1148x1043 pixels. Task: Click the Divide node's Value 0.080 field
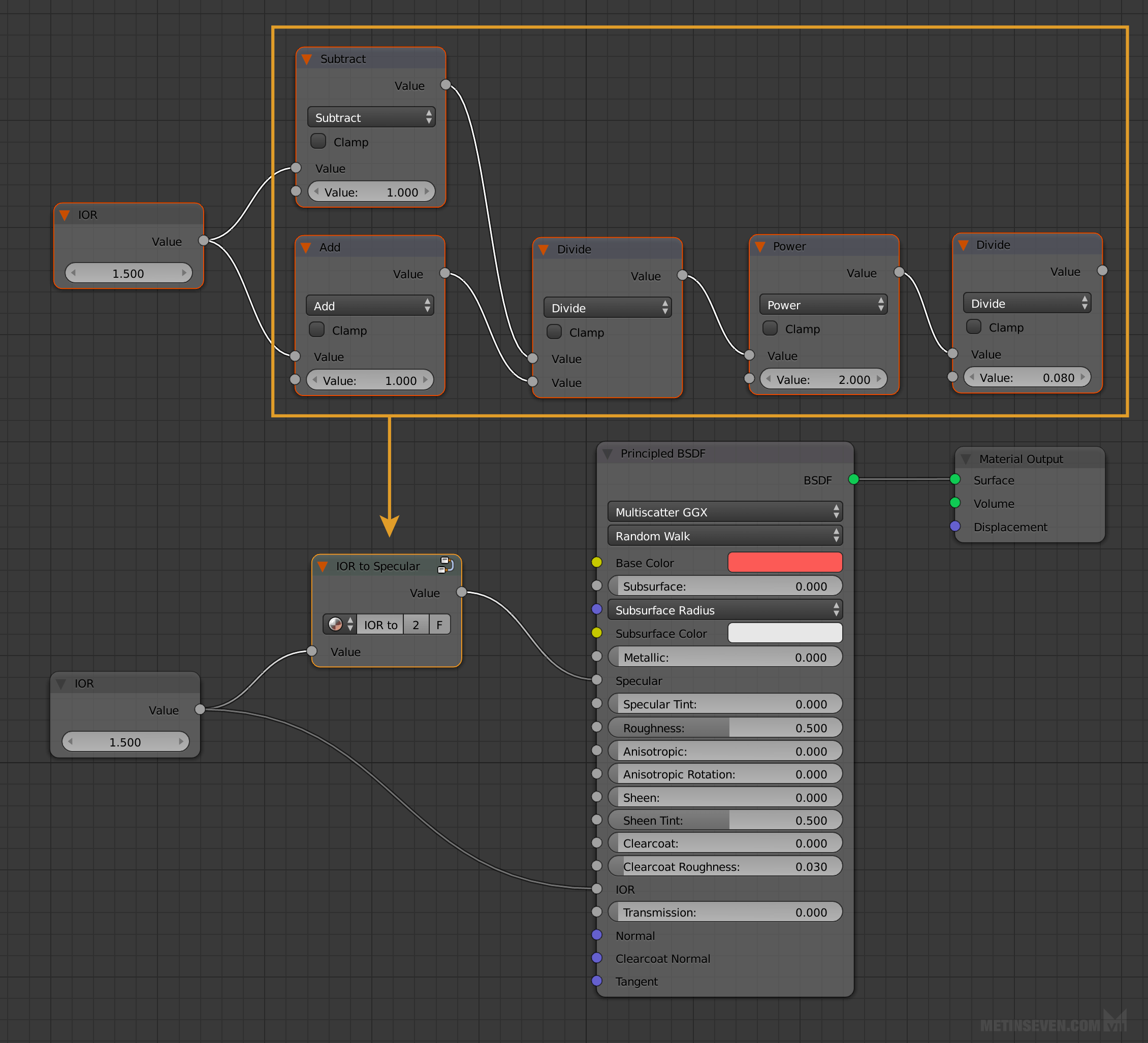pos(1027,377)
